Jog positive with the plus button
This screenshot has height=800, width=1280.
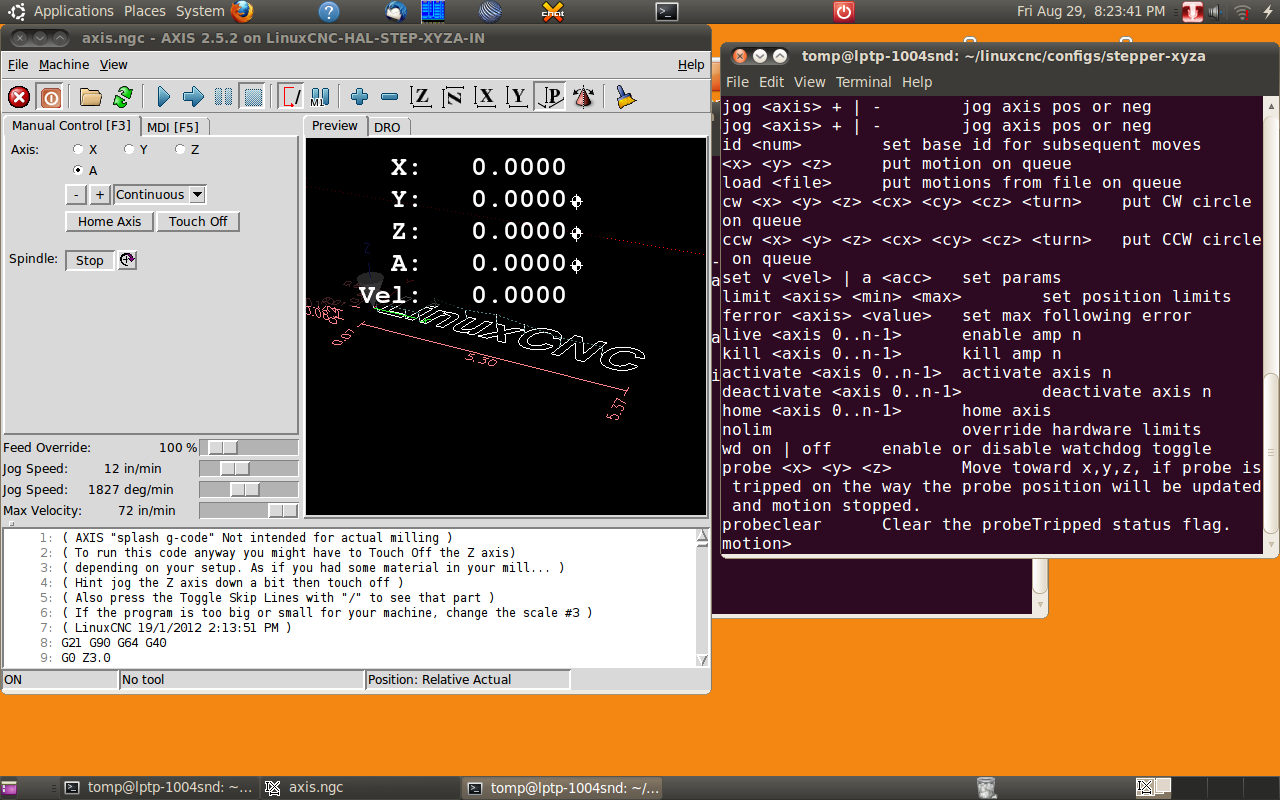(100, 195)
